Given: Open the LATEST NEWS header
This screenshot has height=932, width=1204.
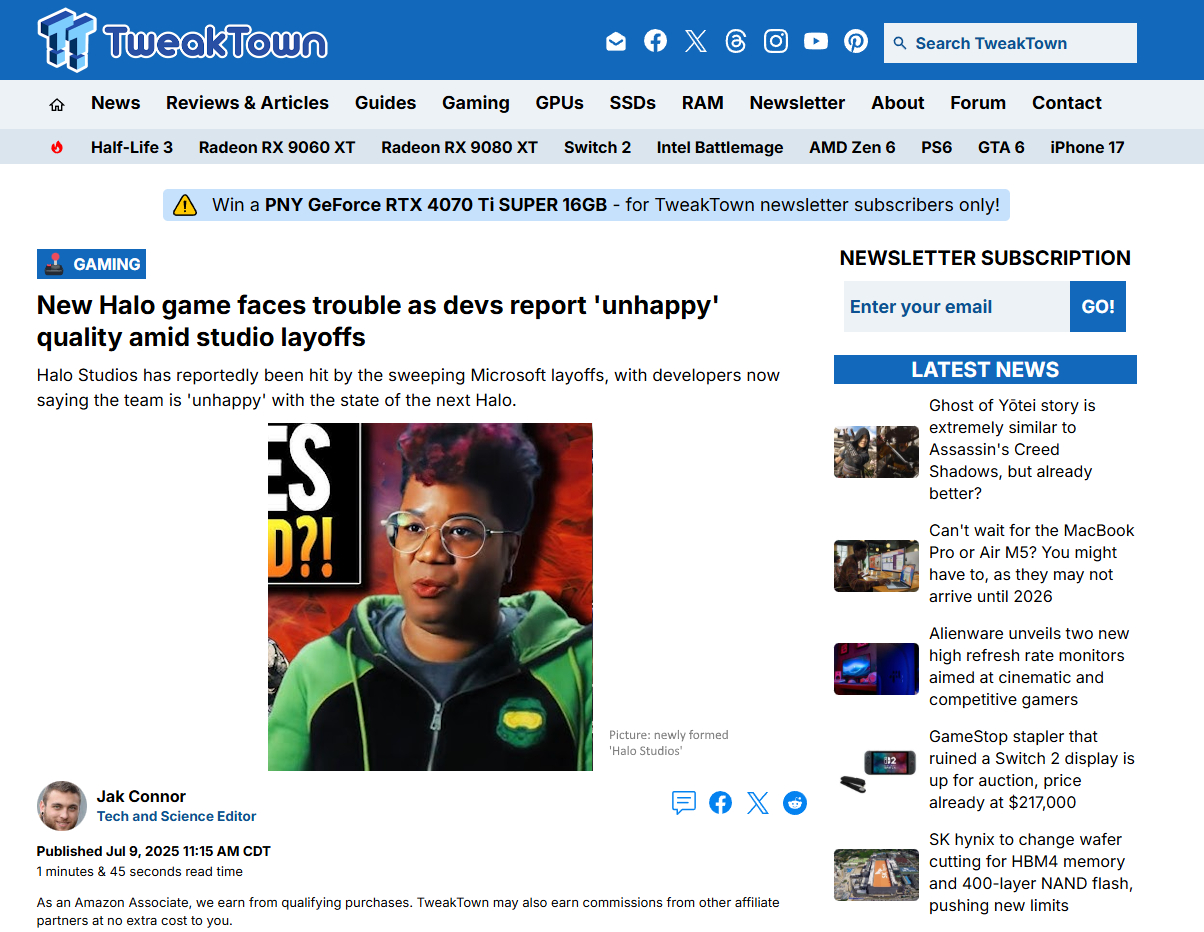Looking at the screenshot, I should (x=985, y=369).
